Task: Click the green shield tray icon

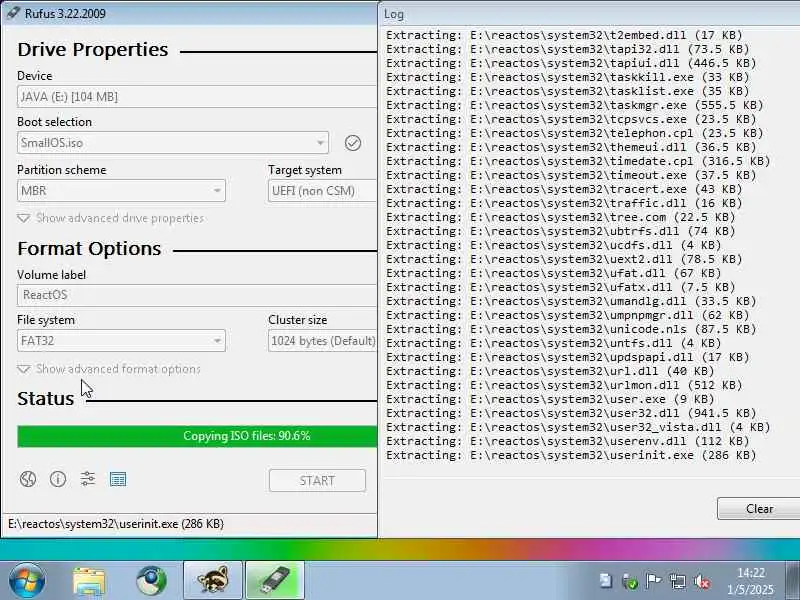Action: 630,581
